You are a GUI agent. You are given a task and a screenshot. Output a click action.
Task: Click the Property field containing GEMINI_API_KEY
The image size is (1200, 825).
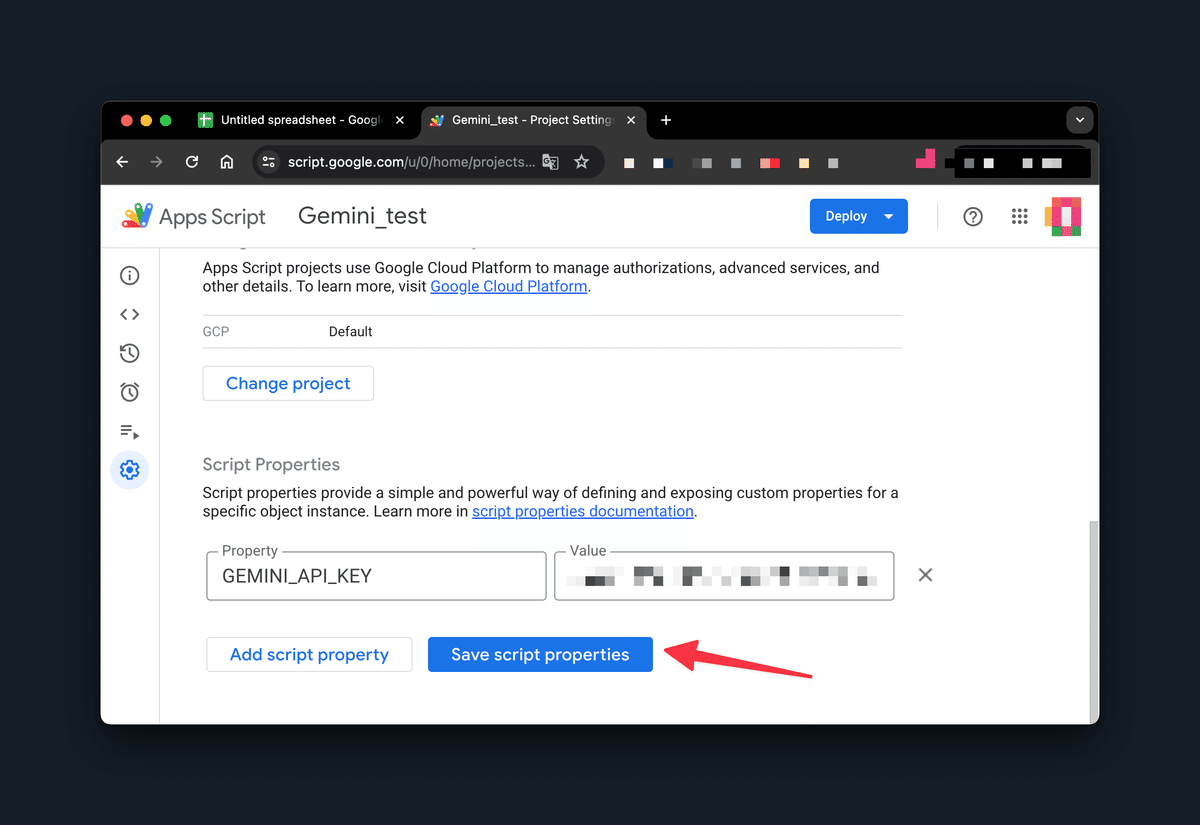(x=376, y=576)
